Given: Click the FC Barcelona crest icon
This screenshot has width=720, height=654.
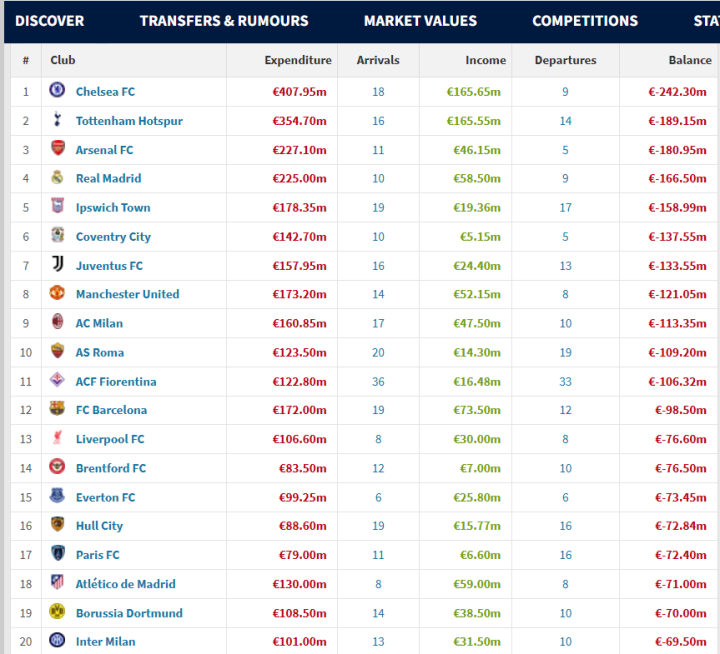Looking at the screenshot, I should click(57, 408).
